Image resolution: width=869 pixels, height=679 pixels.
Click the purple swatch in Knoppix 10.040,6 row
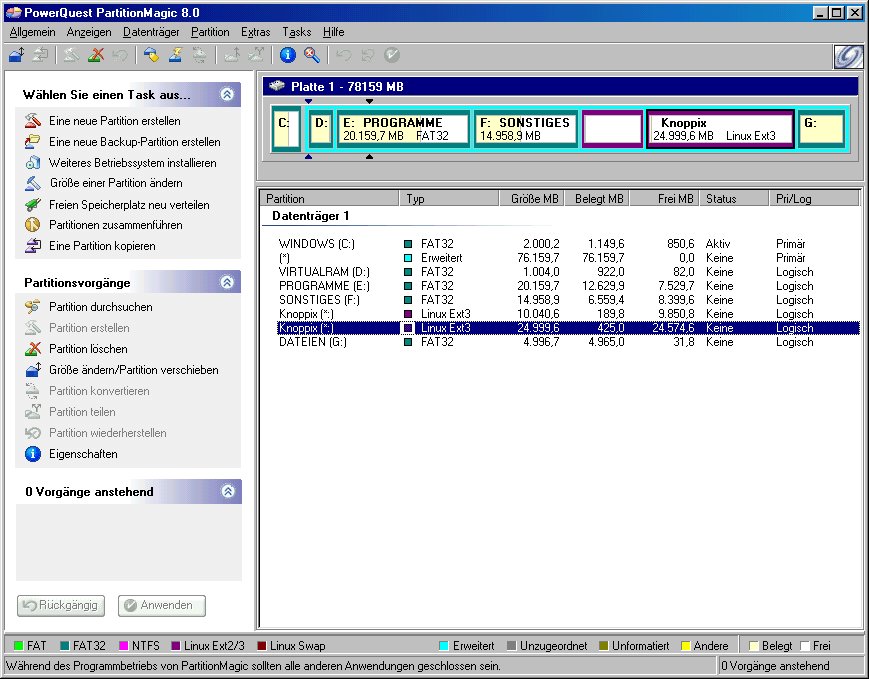[408, 314]
